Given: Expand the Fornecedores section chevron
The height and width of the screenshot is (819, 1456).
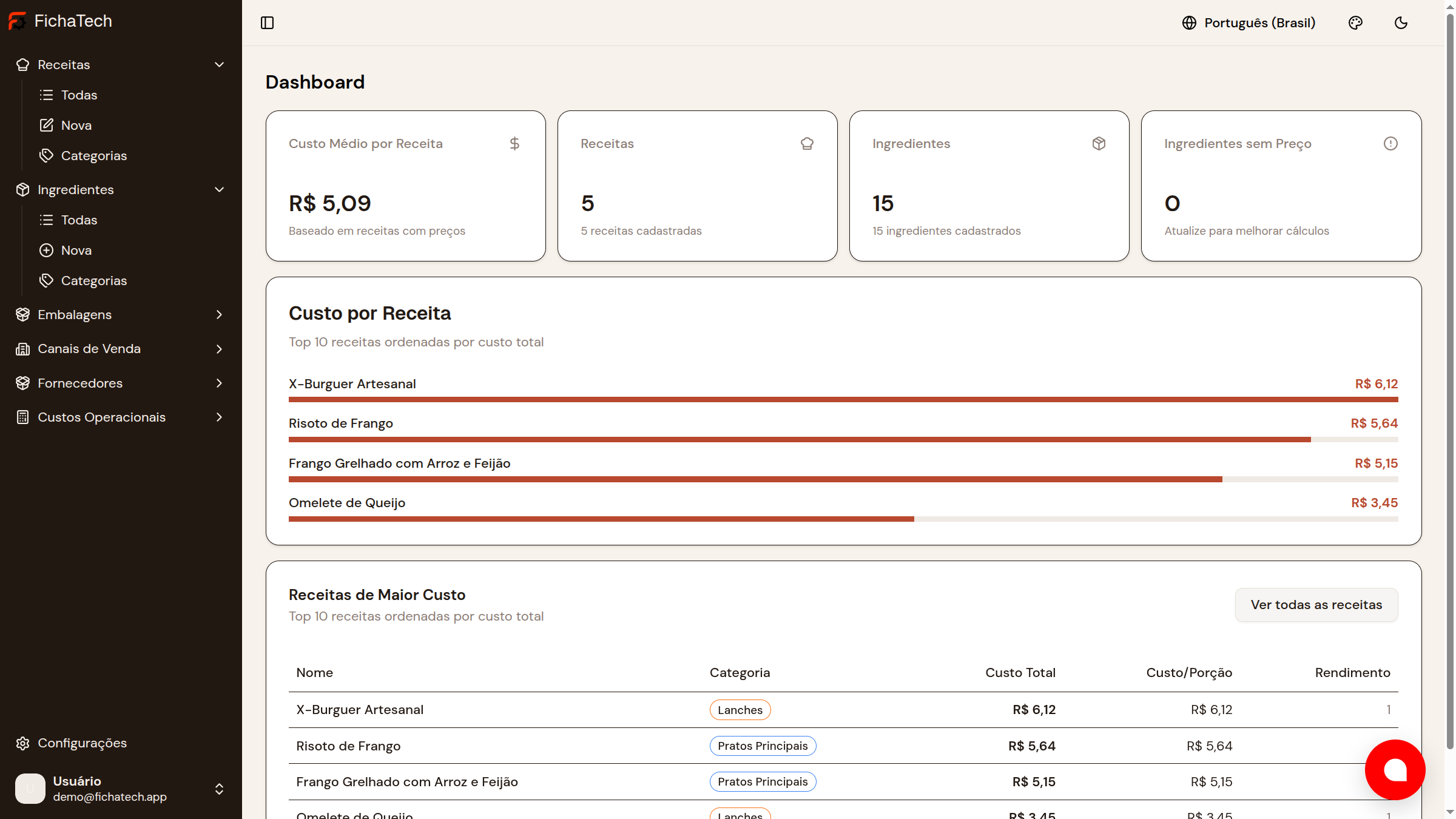Looking at the screenshot, I should pyautogui.click(x=220, y=383).
